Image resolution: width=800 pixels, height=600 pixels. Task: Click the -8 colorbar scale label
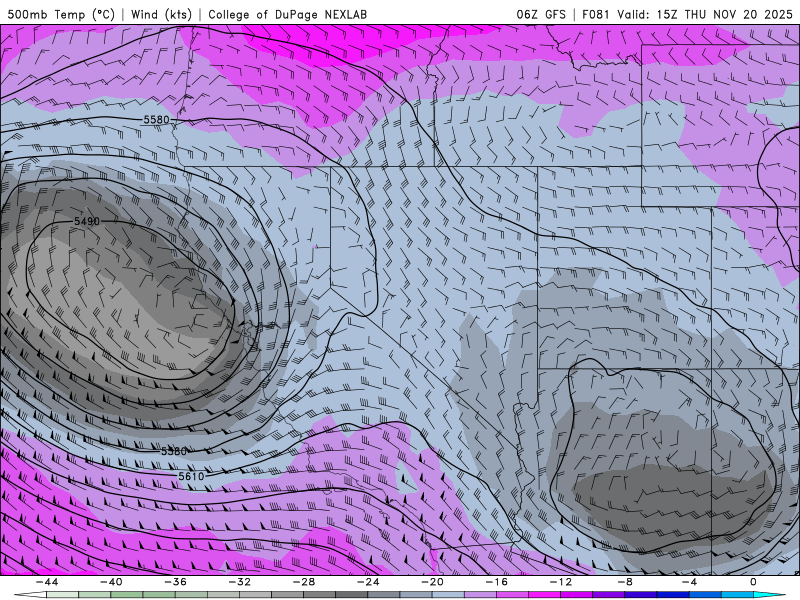pyautogui.click(x=625, y=582)
